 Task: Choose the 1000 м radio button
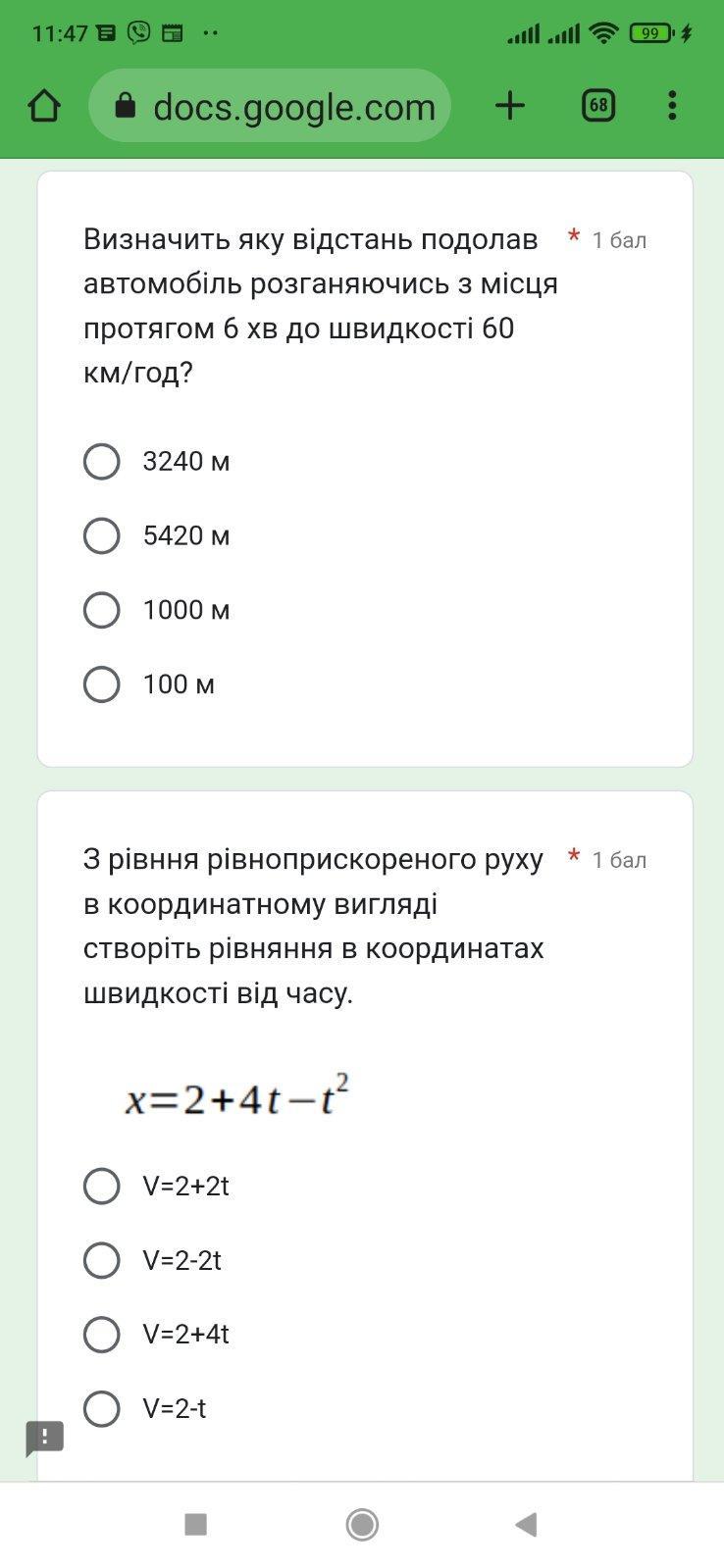click(102, 610)
